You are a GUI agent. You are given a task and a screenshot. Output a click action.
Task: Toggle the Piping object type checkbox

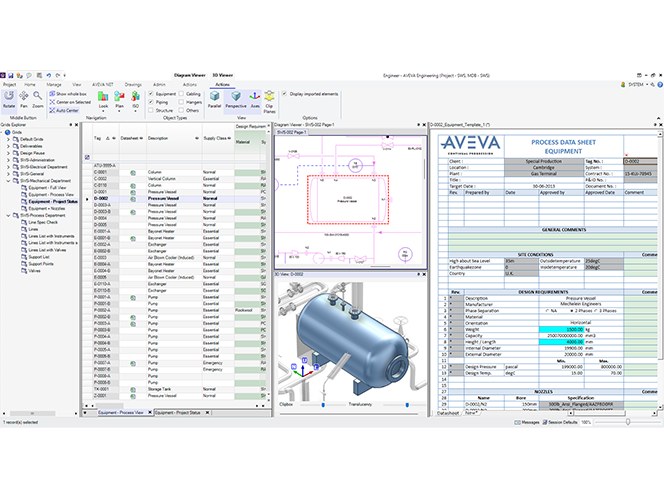(151, 102)
